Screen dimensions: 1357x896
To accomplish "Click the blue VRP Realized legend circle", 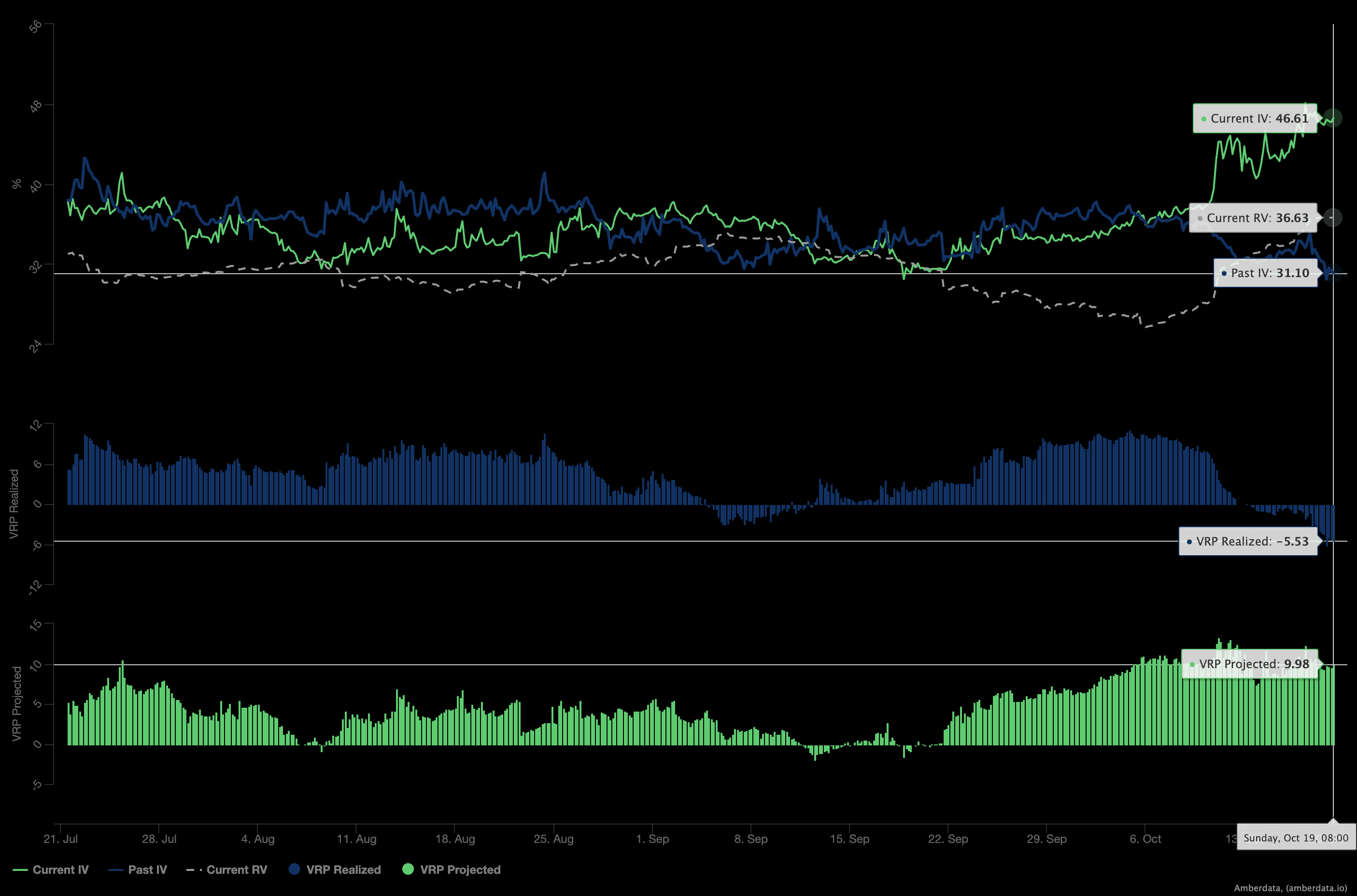I will coord(295,869).
